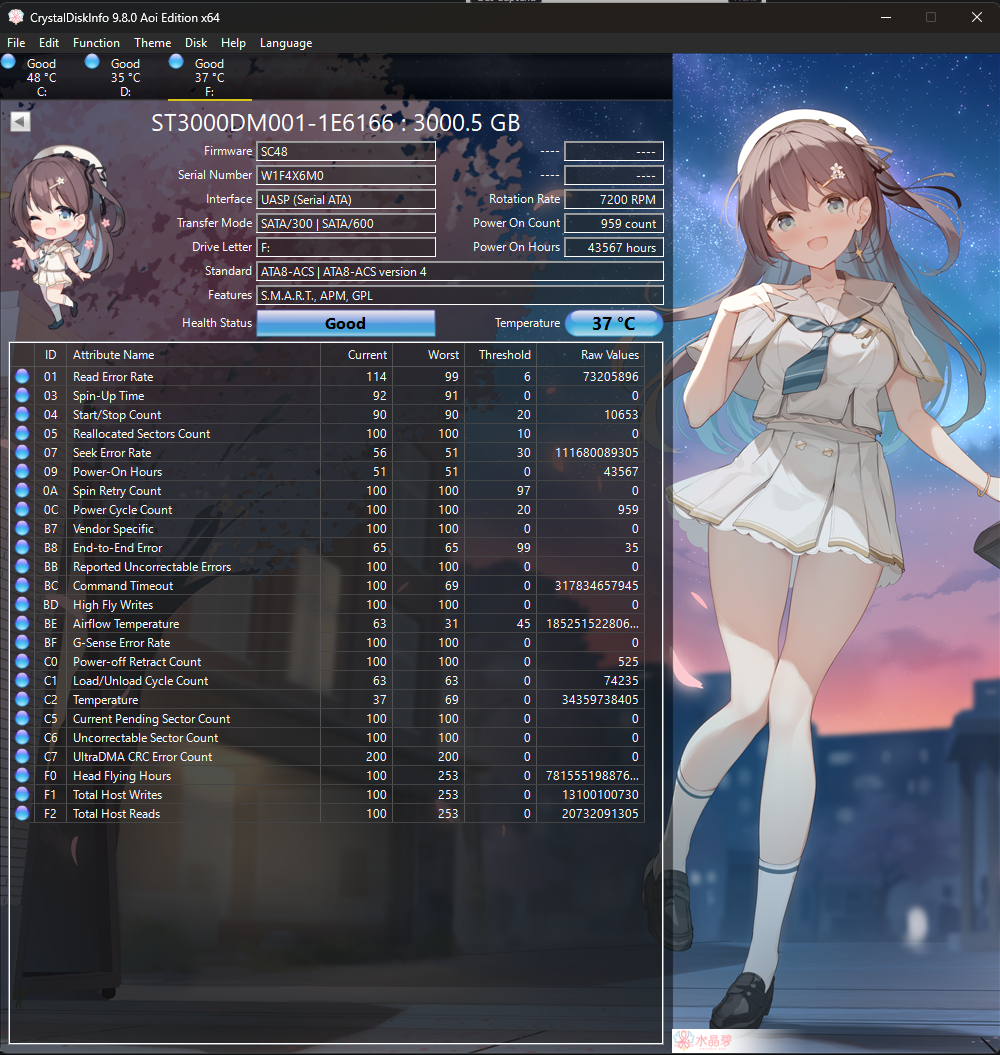Click status orb for Read Error Rate
Image resolution: width=1000 pixels, height=1055 pixels.
point(22,376)
